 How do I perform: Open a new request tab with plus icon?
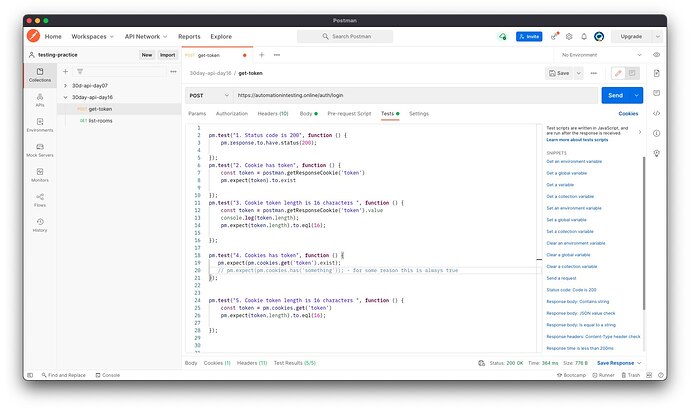261,55
